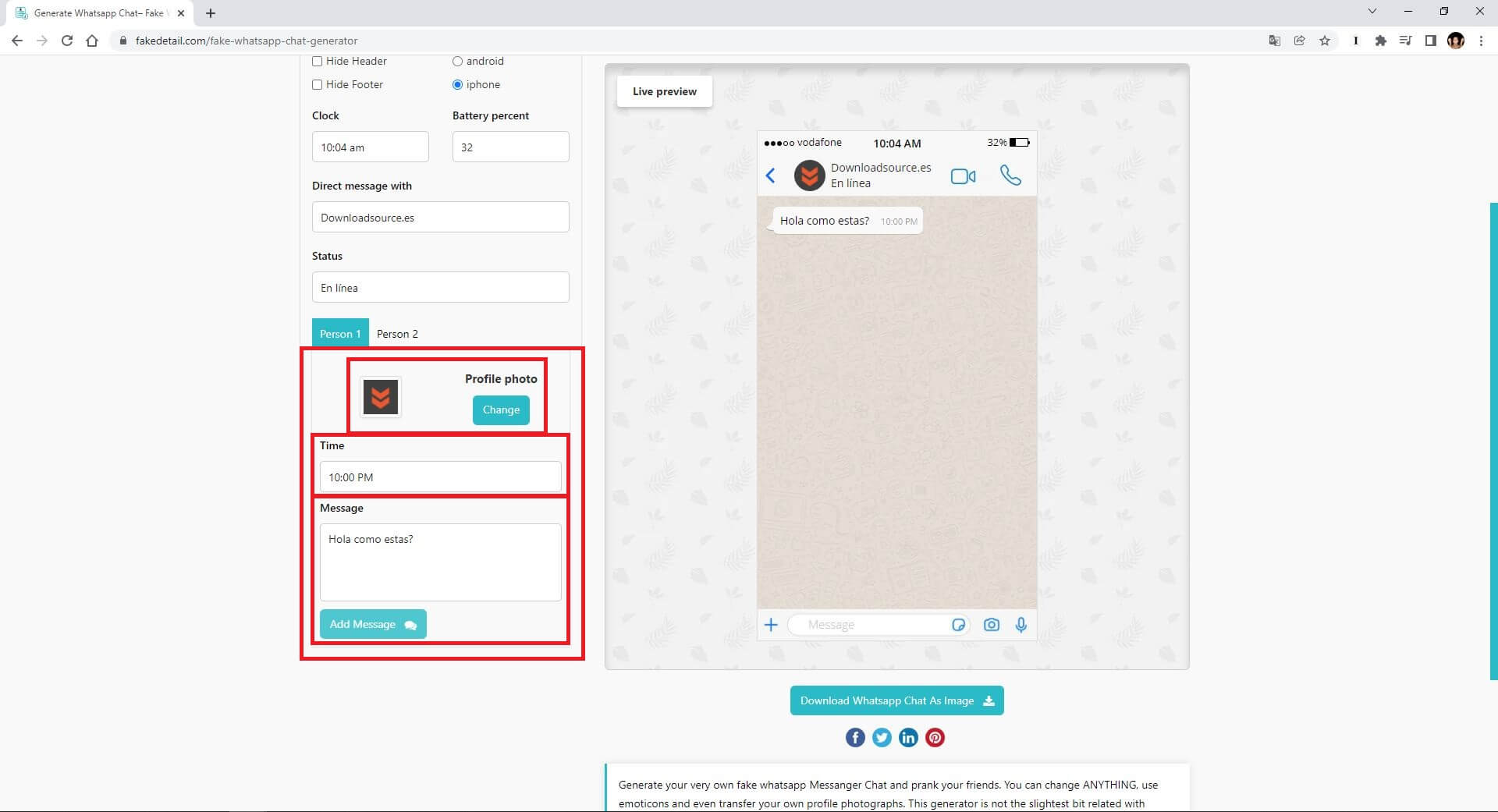
Task: Share on Pinterest icon
Action: pyautogui.click(x=935, y=737)
